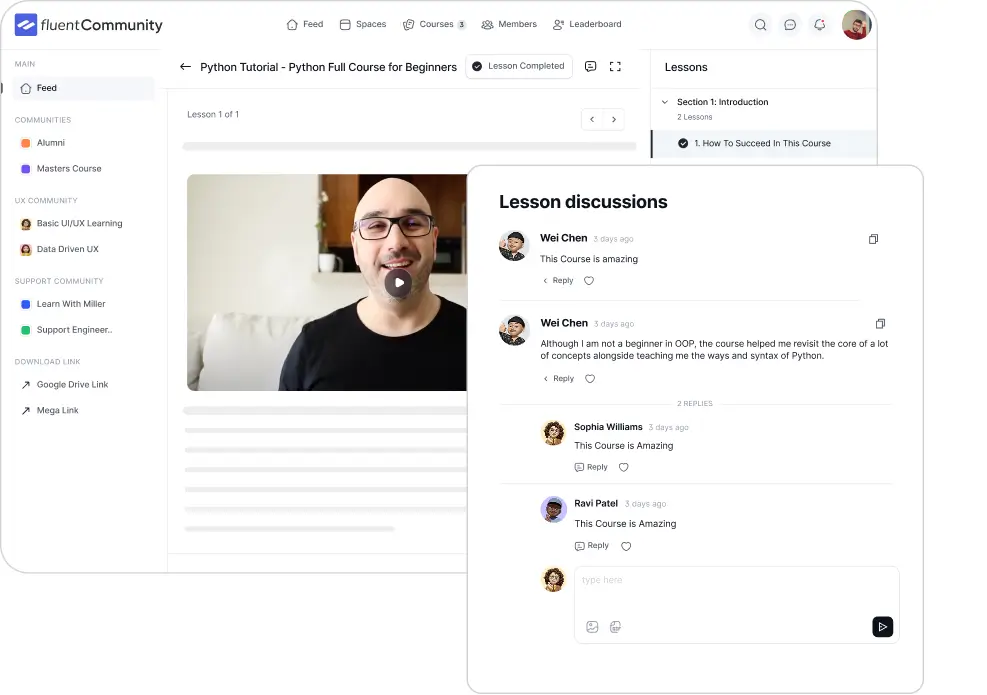Image resolution: width=987 pixels, height=695 pixels.
Task: Reply to Ravi Patel's comment
Action: pyautogui.click(x=591, y=545)
